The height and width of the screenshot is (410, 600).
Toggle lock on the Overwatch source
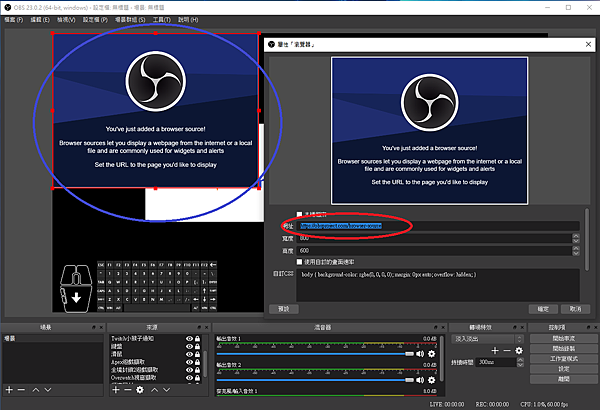197,378
